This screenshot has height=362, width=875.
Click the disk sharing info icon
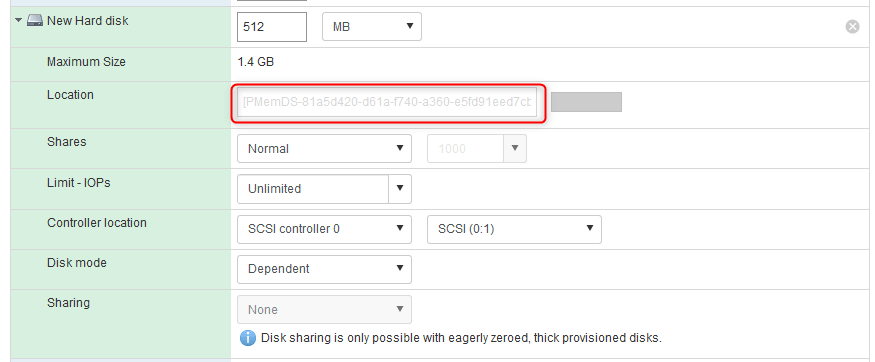247,338
